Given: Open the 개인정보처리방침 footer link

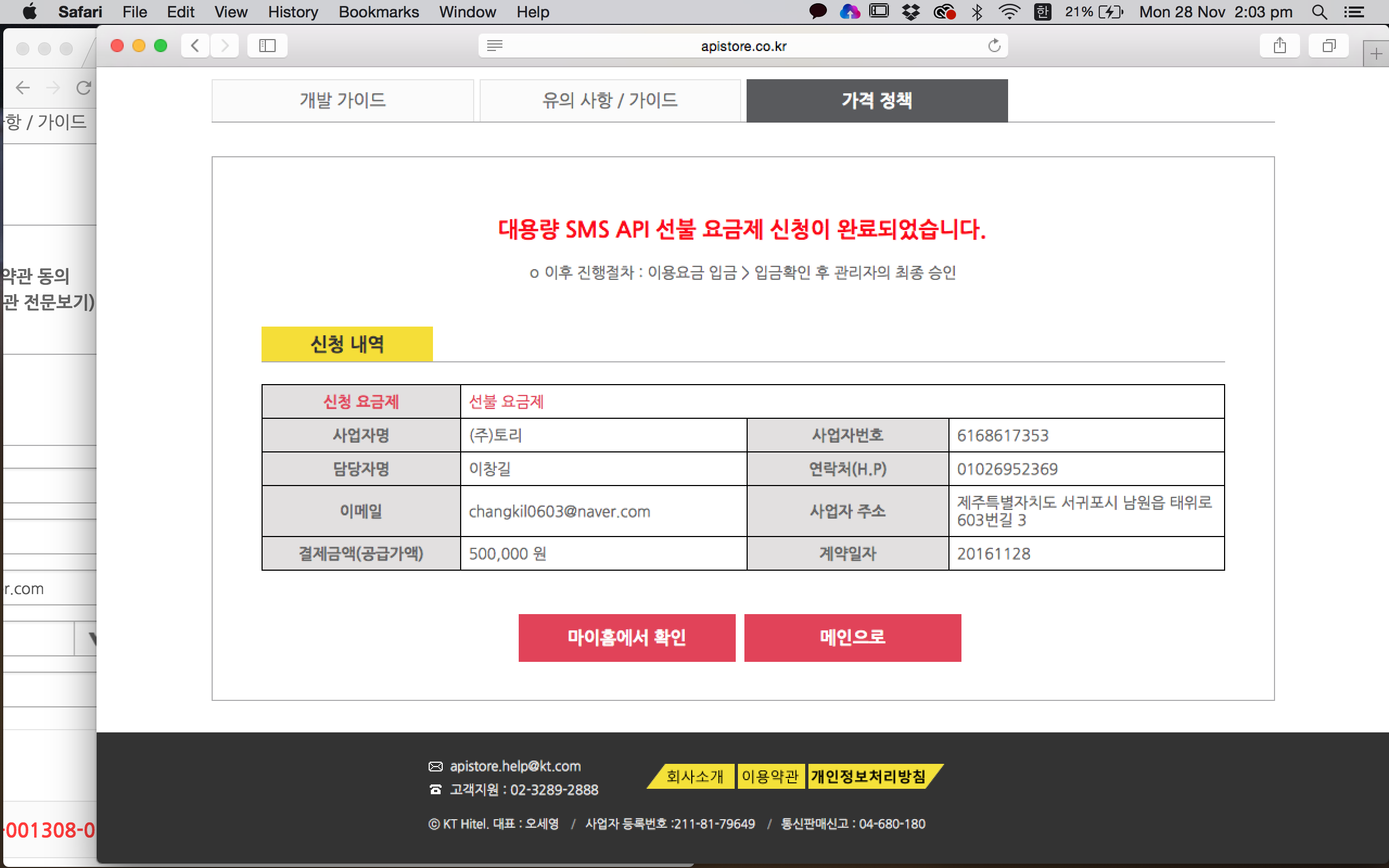Looking at the screenshot, I should 868,776.
